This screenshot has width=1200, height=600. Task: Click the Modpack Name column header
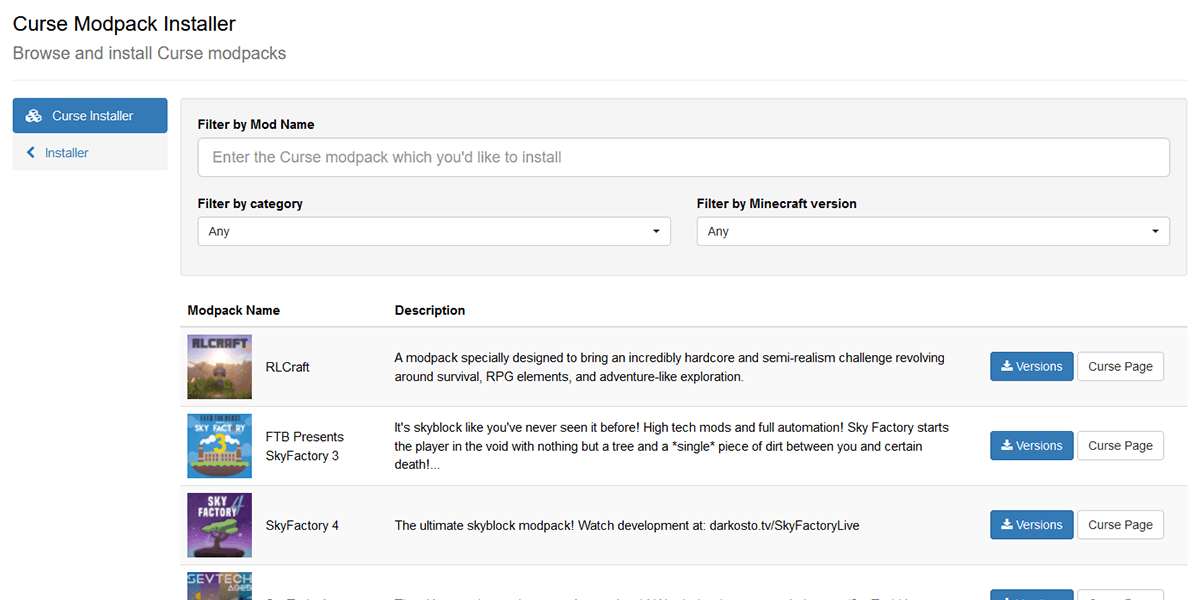[x=234, y=310]
